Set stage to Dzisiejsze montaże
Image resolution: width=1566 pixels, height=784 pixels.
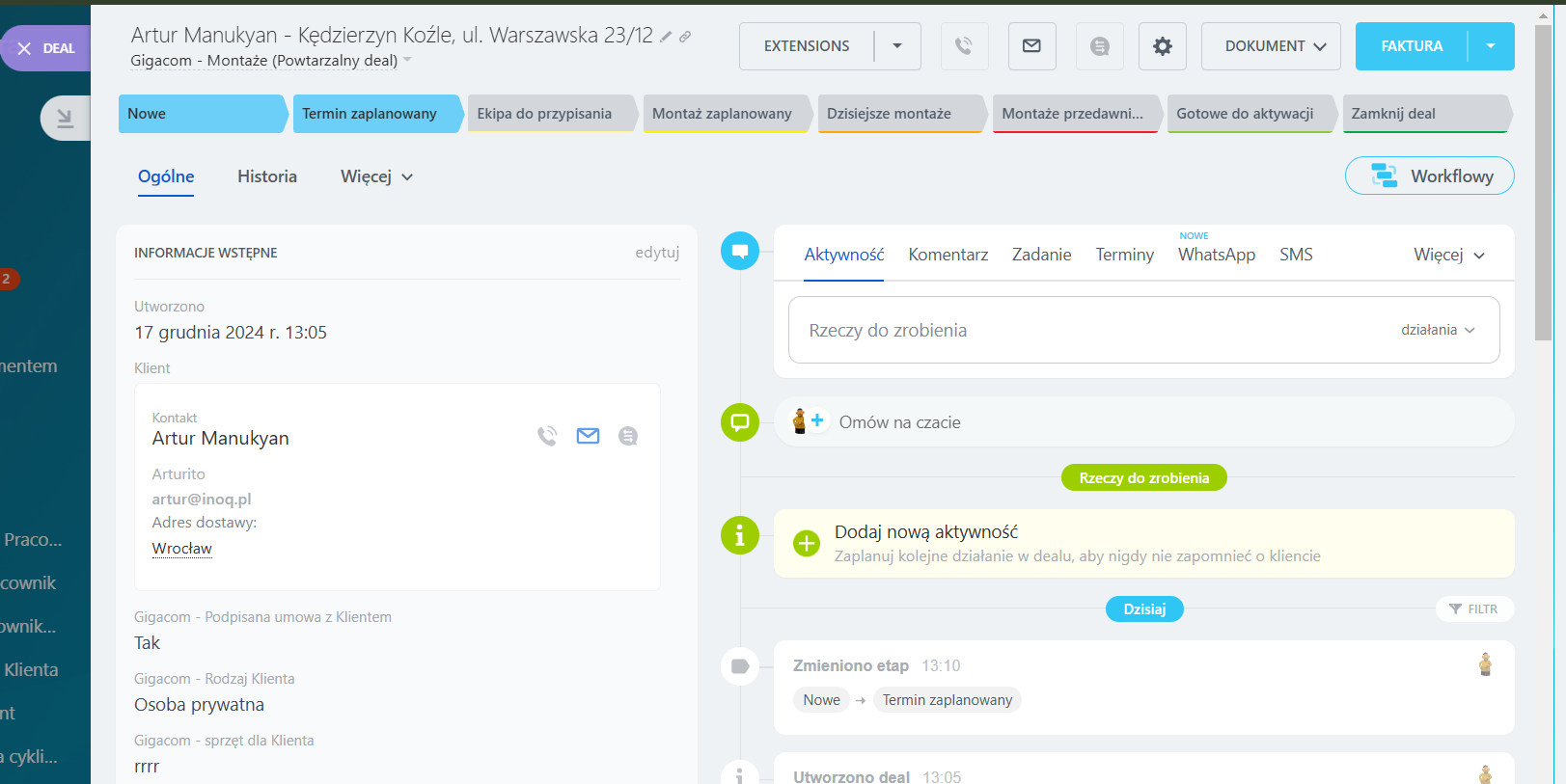point(902,114)
